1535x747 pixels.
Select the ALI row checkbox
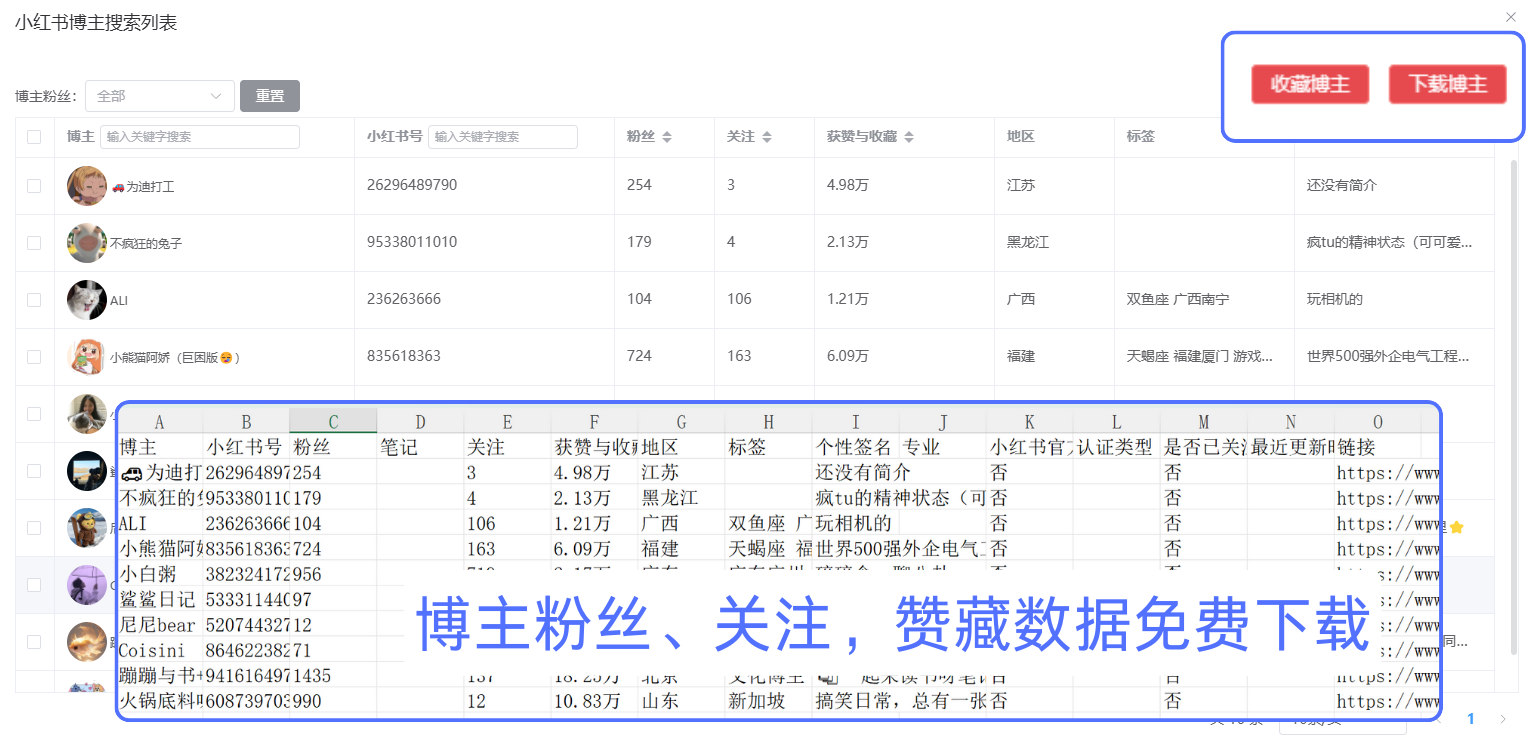35,300
